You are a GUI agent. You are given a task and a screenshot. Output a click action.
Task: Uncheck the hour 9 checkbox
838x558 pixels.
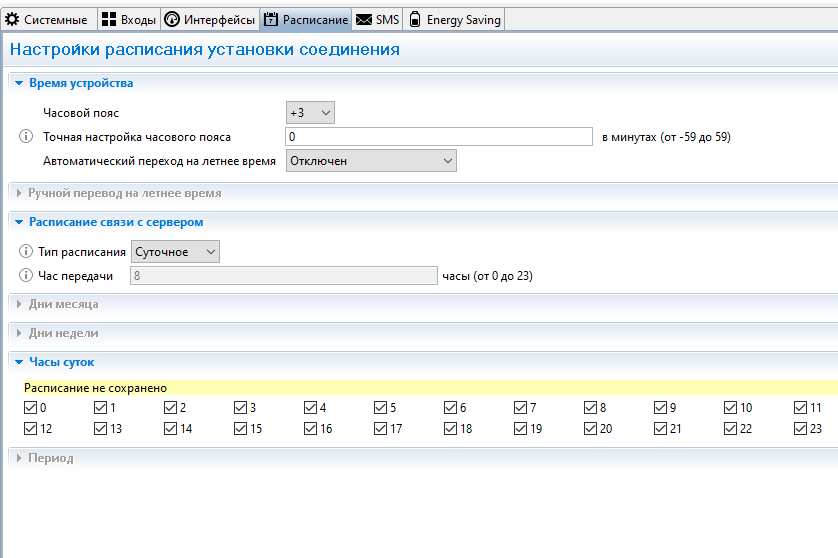660,408
